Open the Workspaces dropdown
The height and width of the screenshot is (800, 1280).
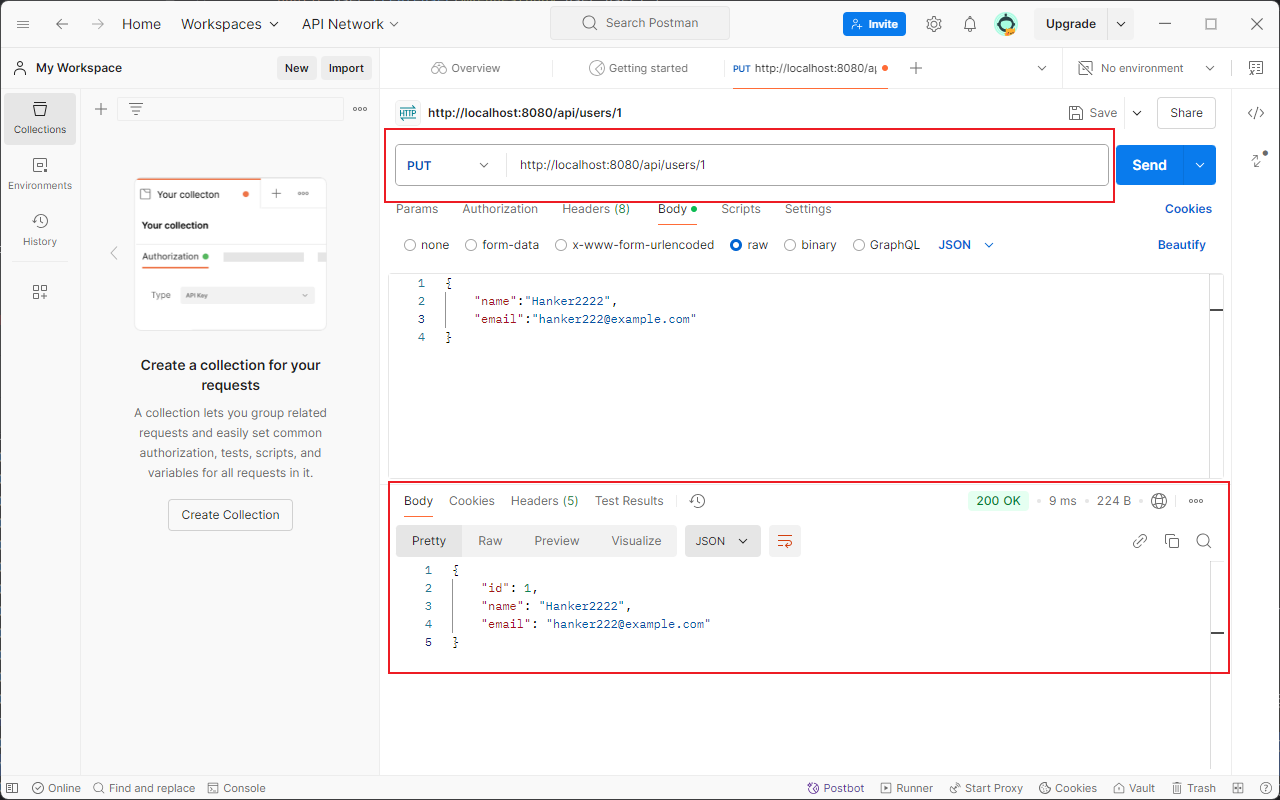pos(230,24)
